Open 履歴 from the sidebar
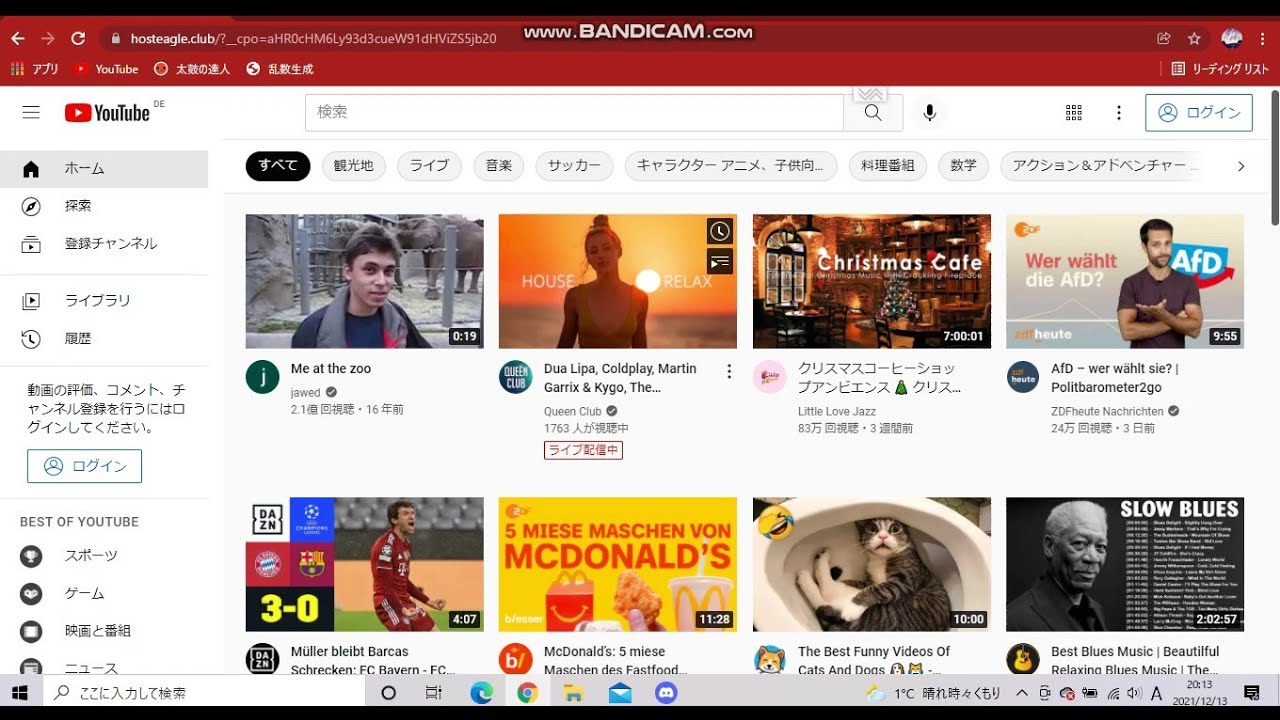Screen dimensions: 1280x720 pos(78,338)
